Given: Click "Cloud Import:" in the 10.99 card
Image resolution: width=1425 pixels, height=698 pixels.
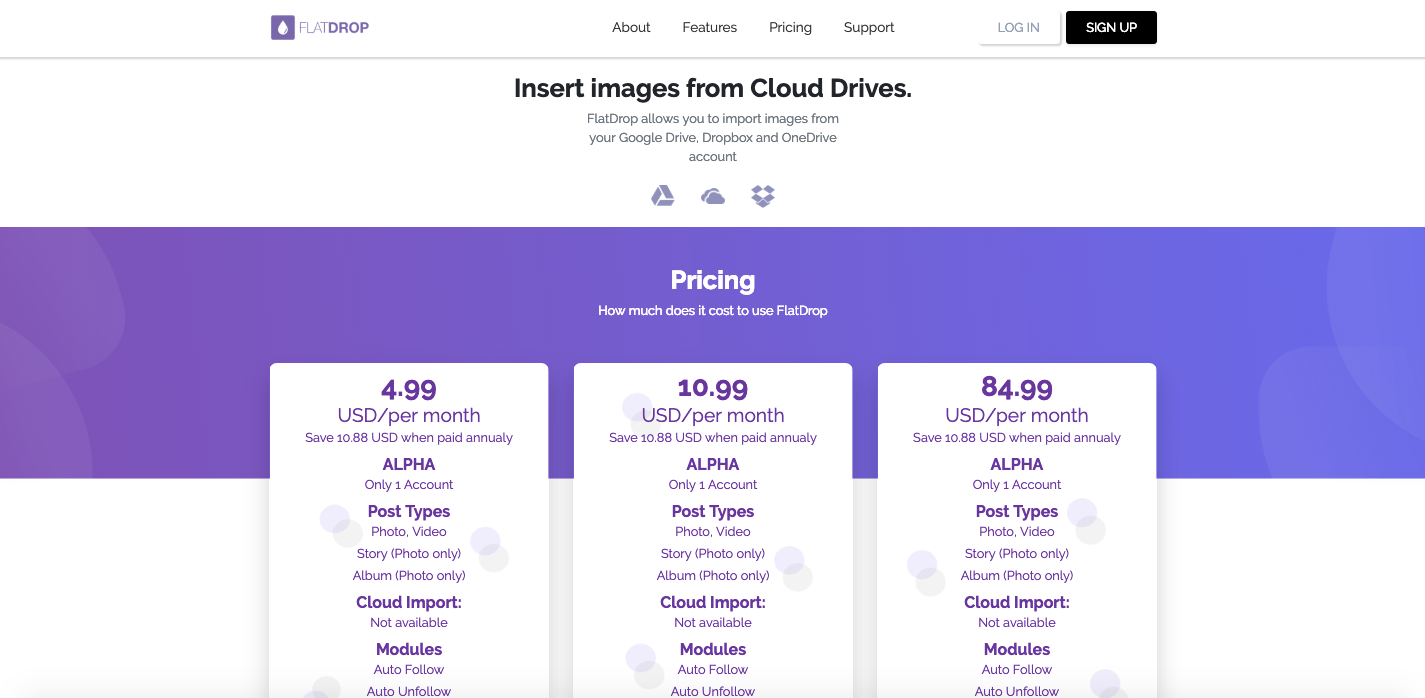Looking at the screenshot, I should pyautogui.click(x=713, y=602).
